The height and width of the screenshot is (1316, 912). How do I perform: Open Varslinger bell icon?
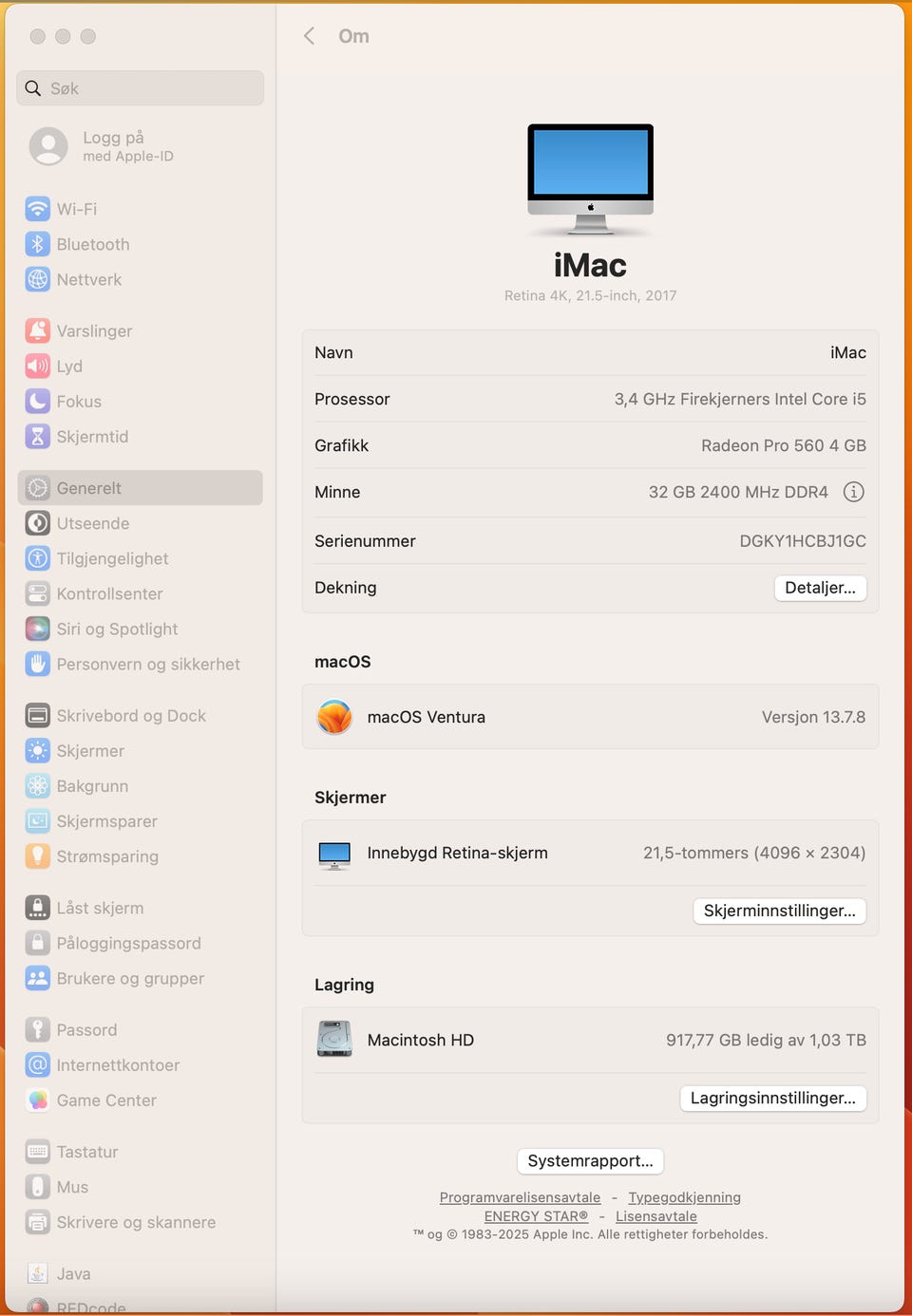37,330
